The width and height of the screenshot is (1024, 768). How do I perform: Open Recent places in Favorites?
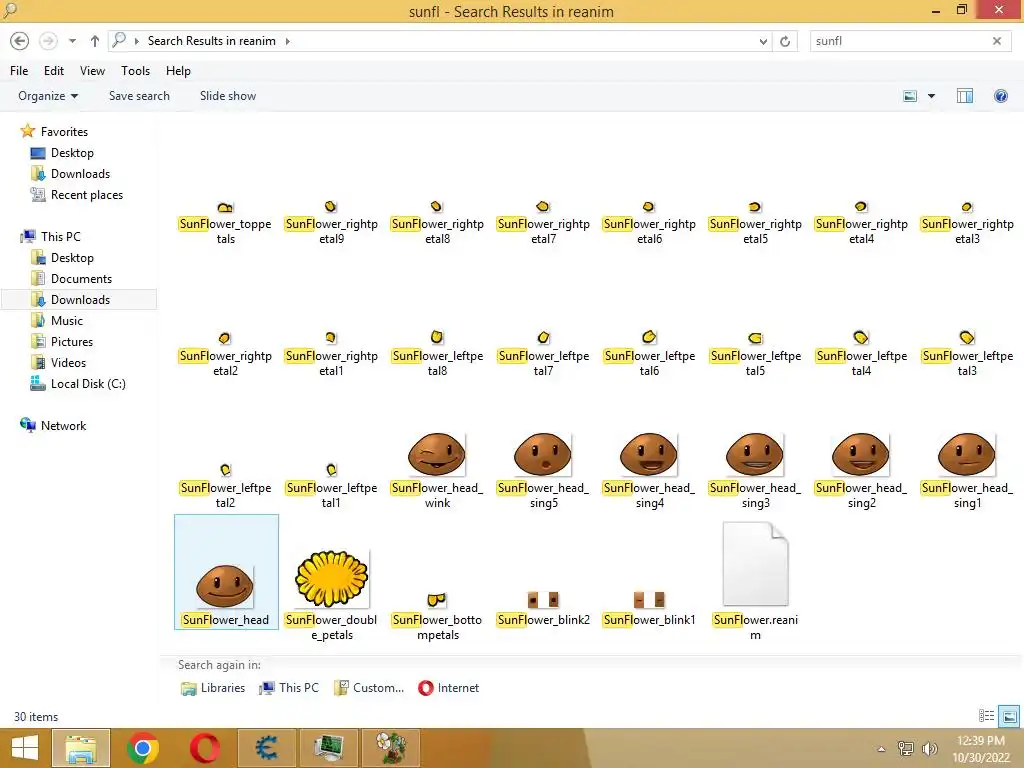(x=76, y=195)
